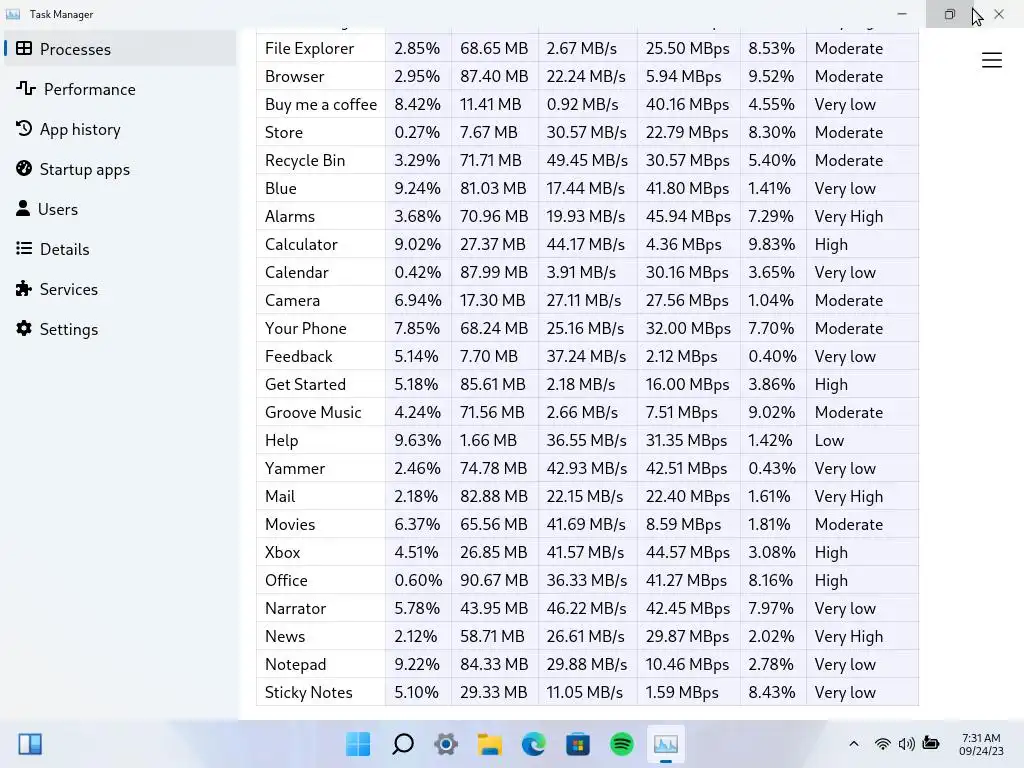The image size is (1024, 768).
Task: Launch Settings from the taskbar
Action: pos(446,744)
